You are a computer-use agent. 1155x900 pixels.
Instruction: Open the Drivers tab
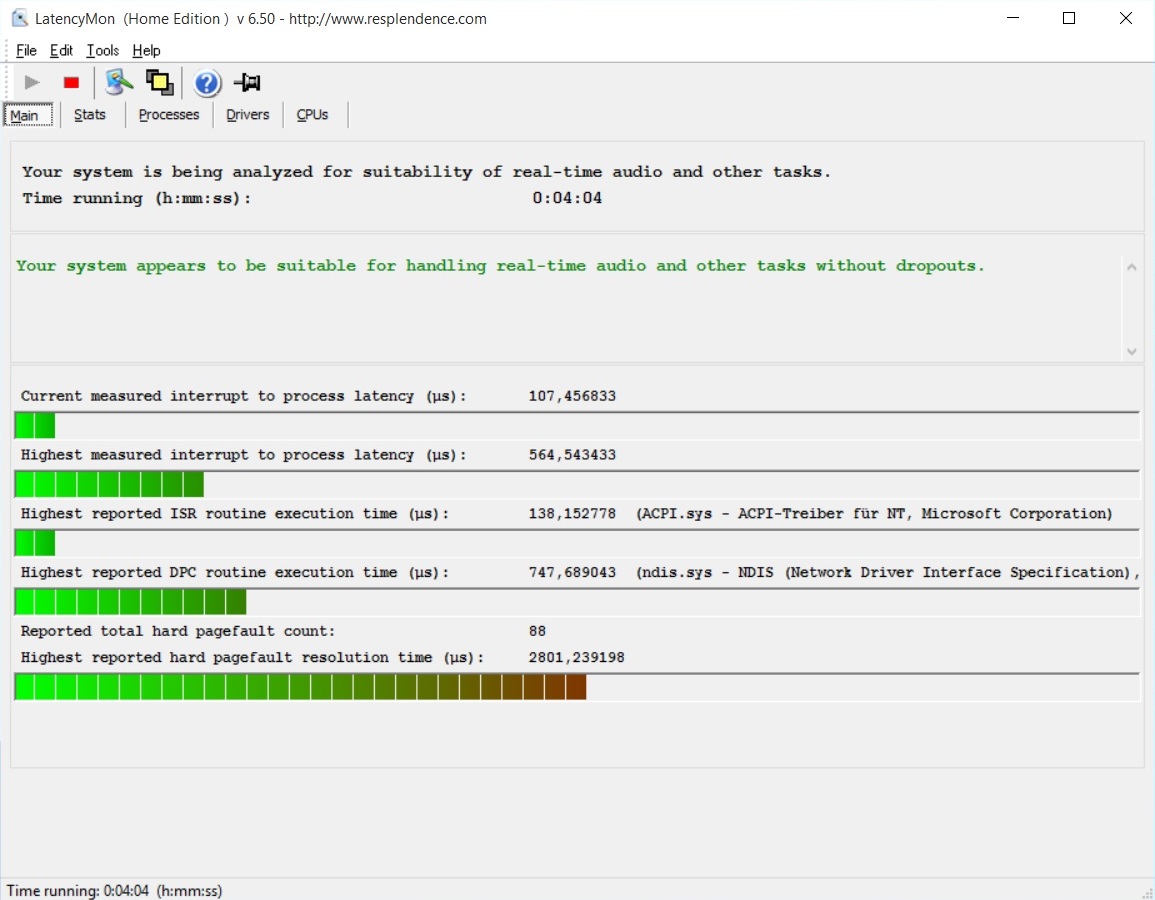tap(248, 115)
